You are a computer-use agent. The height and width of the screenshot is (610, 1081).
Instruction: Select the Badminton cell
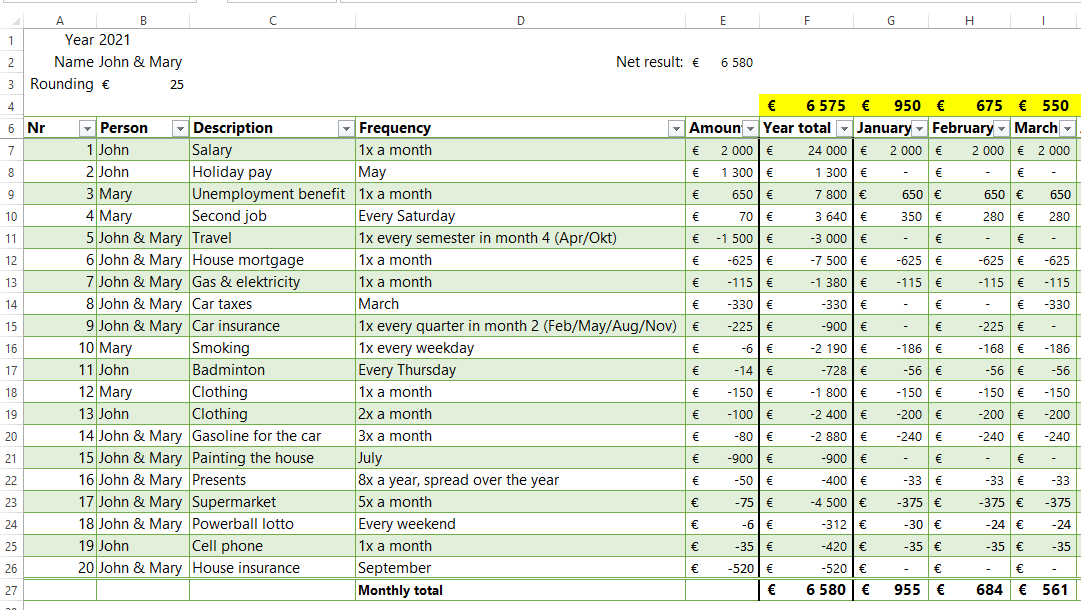point(272,370)
